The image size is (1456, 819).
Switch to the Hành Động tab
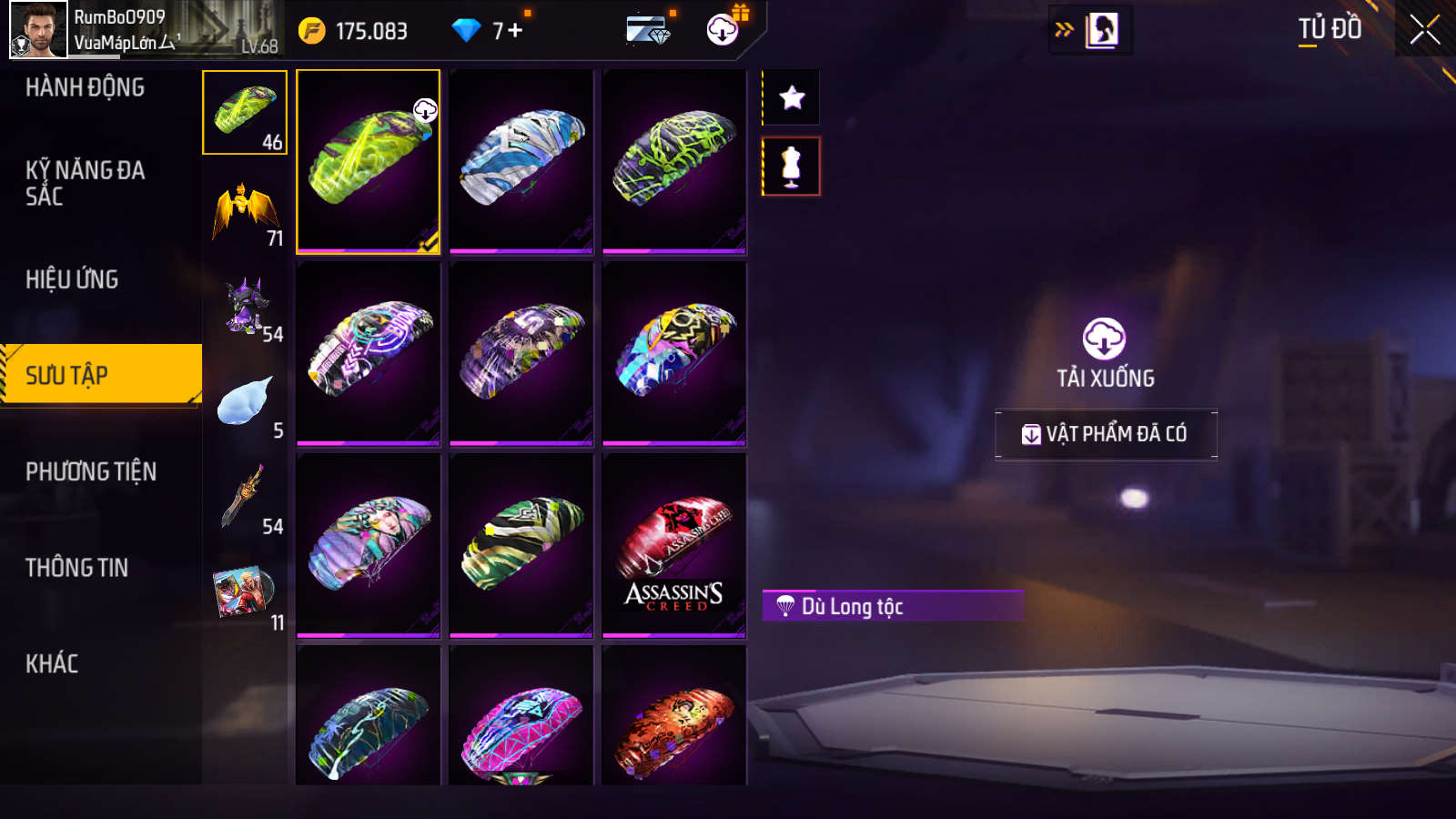[85, 87]
